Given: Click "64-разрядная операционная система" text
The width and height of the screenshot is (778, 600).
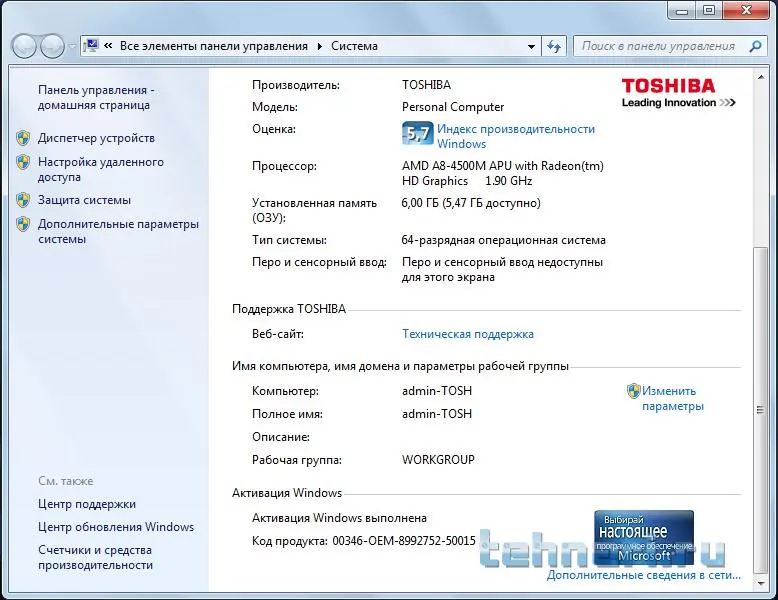Looking at the screenshot, I should [x=504, y=240].
